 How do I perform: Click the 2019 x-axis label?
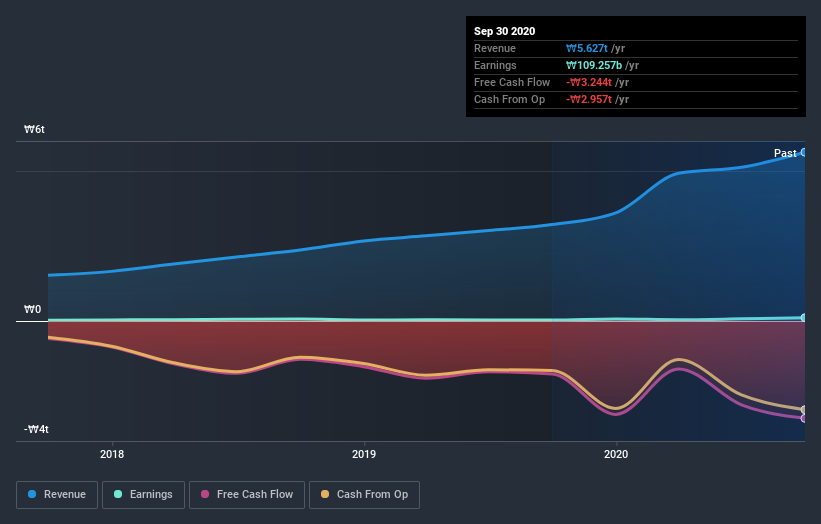pyautogui.click(x=364, y=454)
